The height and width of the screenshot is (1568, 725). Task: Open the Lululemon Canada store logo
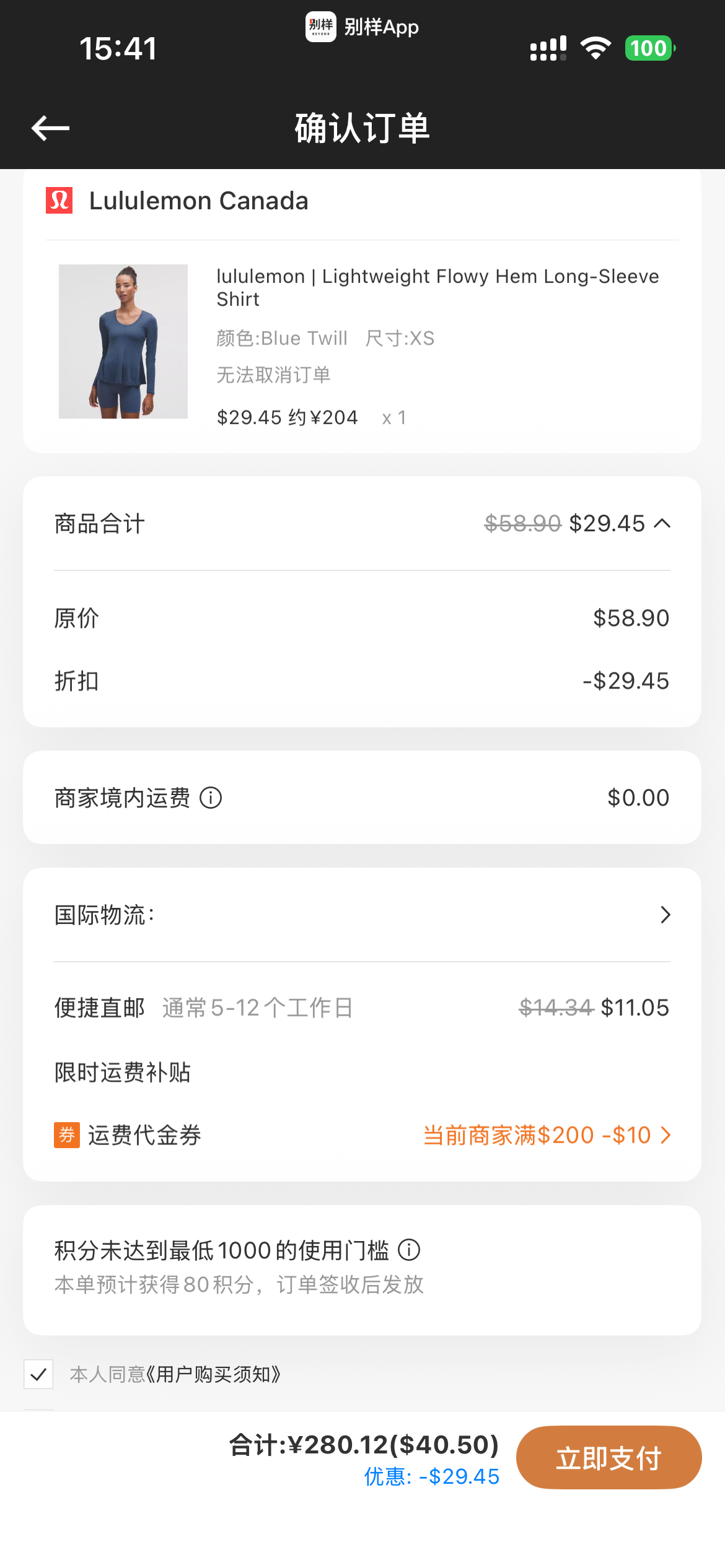tap(59, 201)
